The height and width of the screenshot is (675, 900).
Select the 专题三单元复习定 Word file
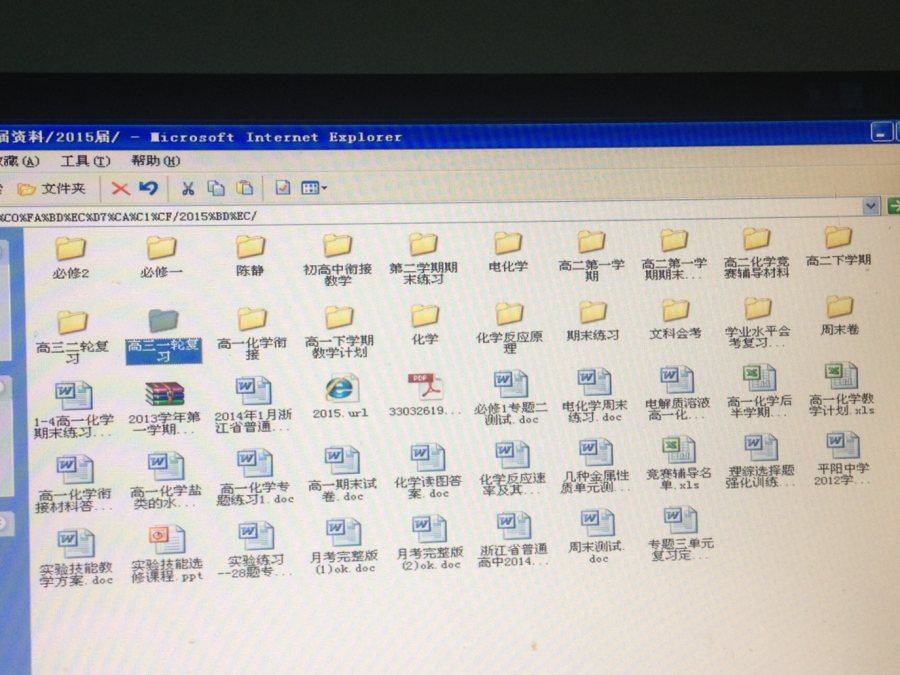point(681,534)
